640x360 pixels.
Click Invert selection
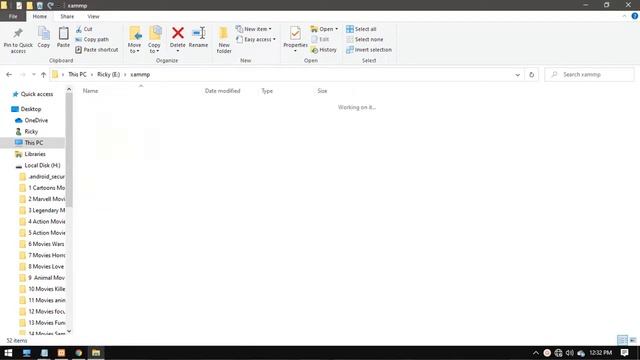coord(369,49)
